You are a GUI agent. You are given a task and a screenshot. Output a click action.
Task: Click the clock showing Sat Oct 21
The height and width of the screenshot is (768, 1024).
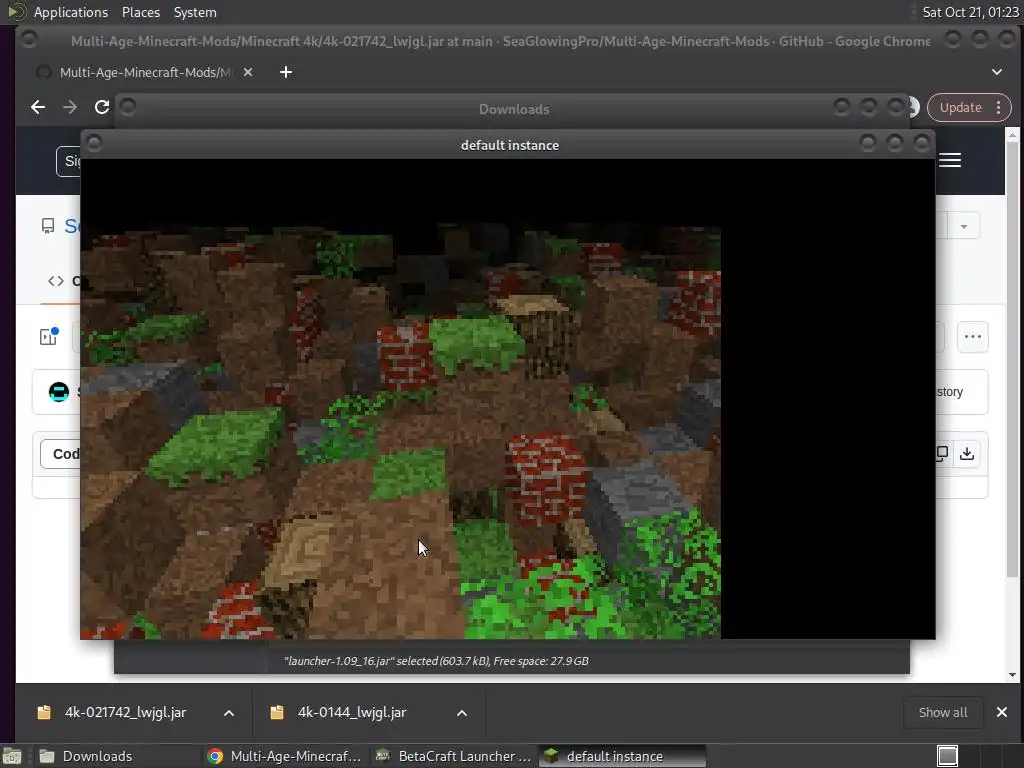click(x=970, y=12)
